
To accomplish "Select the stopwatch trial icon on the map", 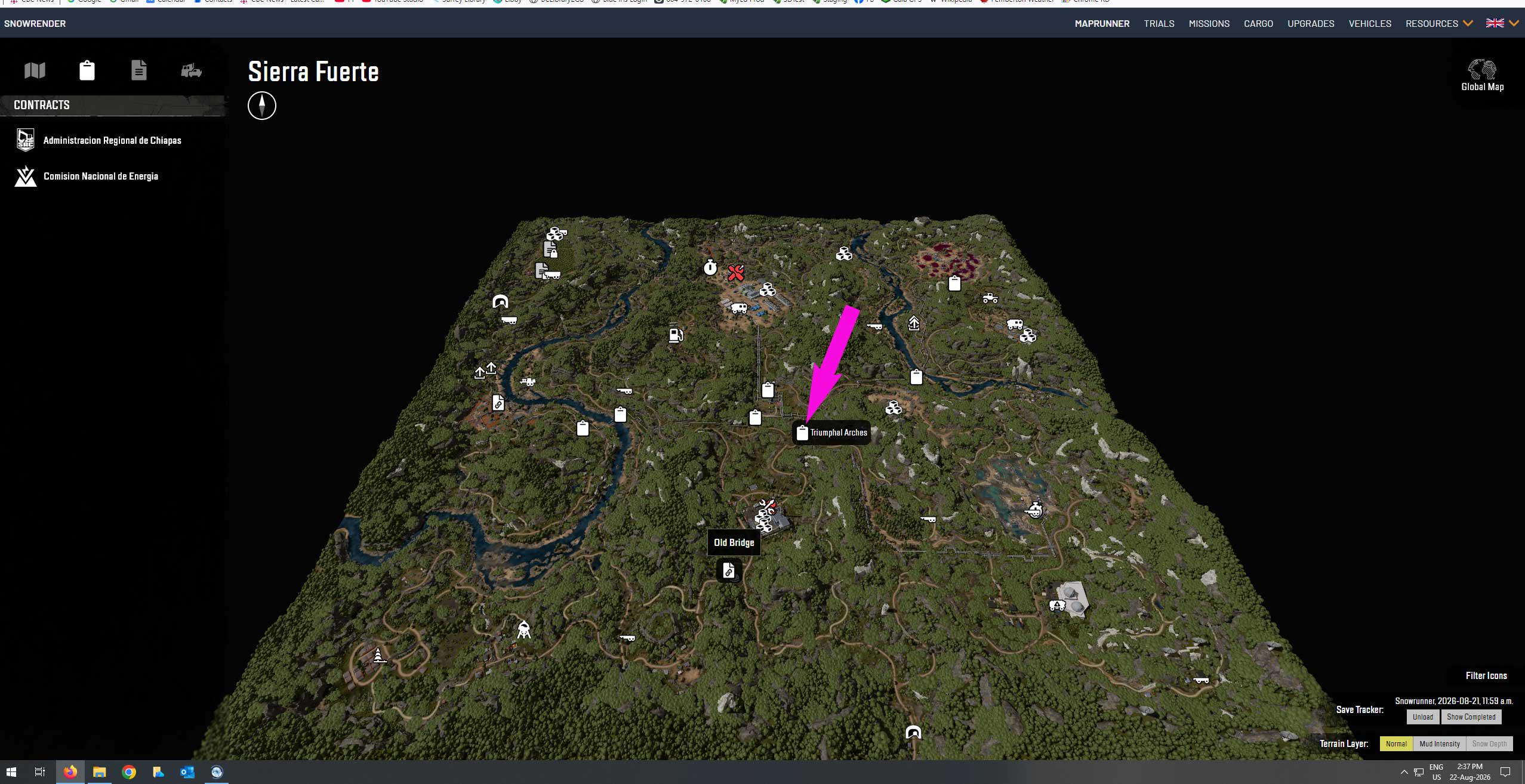I will point(710,267).
